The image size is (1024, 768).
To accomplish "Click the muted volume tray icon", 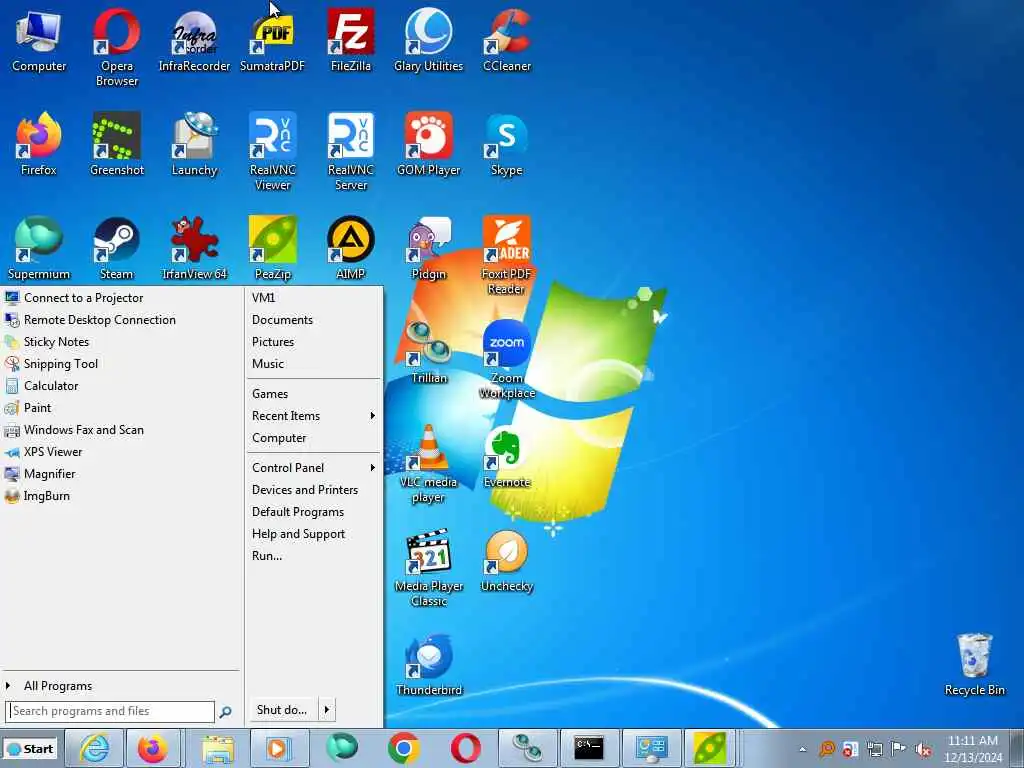I will tap(923, 749).
